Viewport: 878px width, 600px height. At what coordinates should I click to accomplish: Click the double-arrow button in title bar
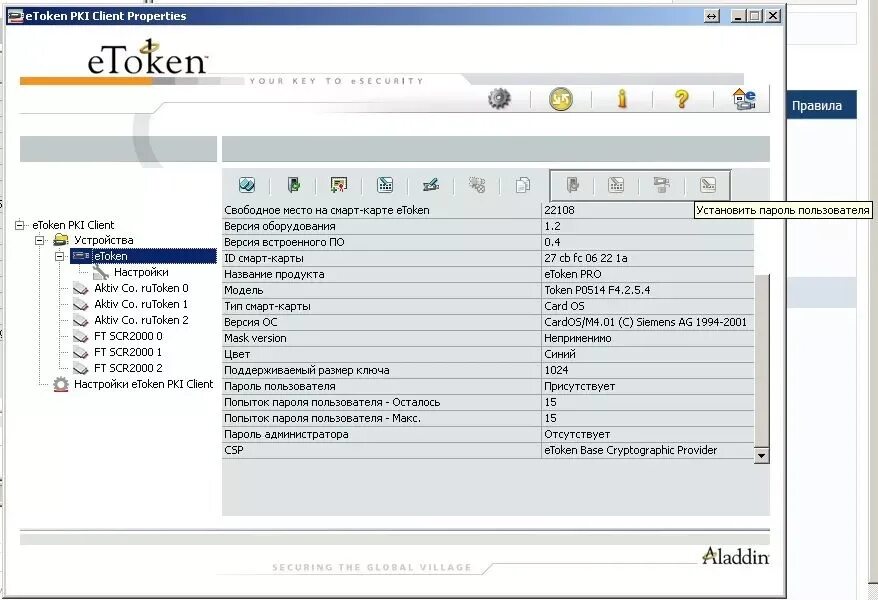click(711, 16)
